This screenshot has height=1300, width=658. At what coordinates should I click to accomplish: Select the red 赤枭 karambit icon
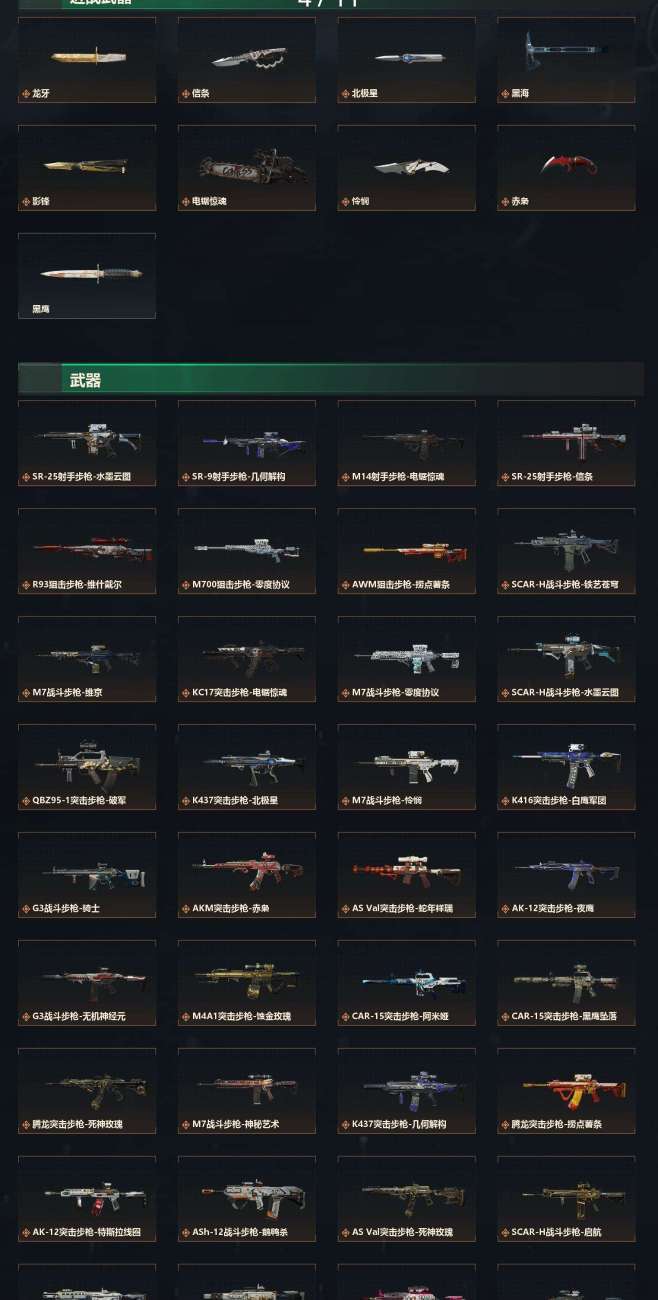[566, 168]
